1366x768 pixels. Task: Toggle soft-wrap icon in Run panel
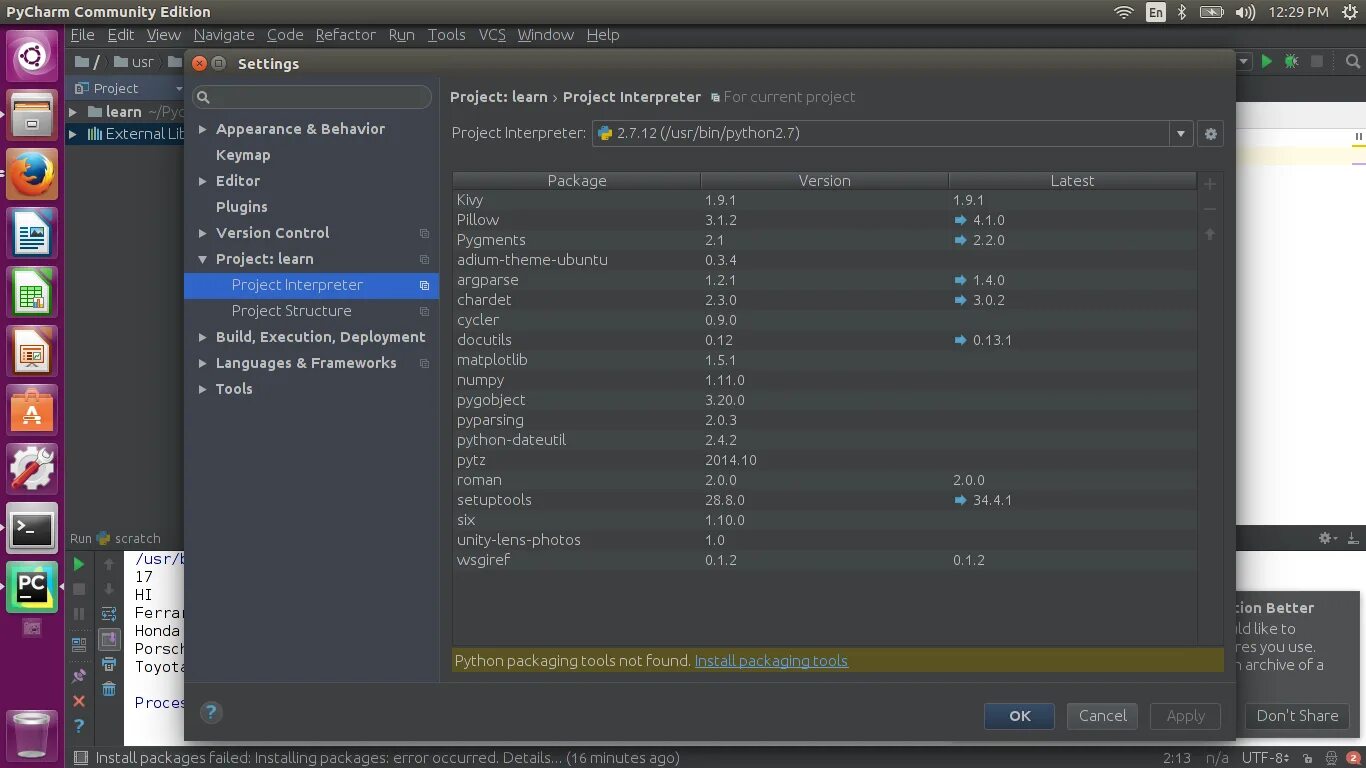109,614
